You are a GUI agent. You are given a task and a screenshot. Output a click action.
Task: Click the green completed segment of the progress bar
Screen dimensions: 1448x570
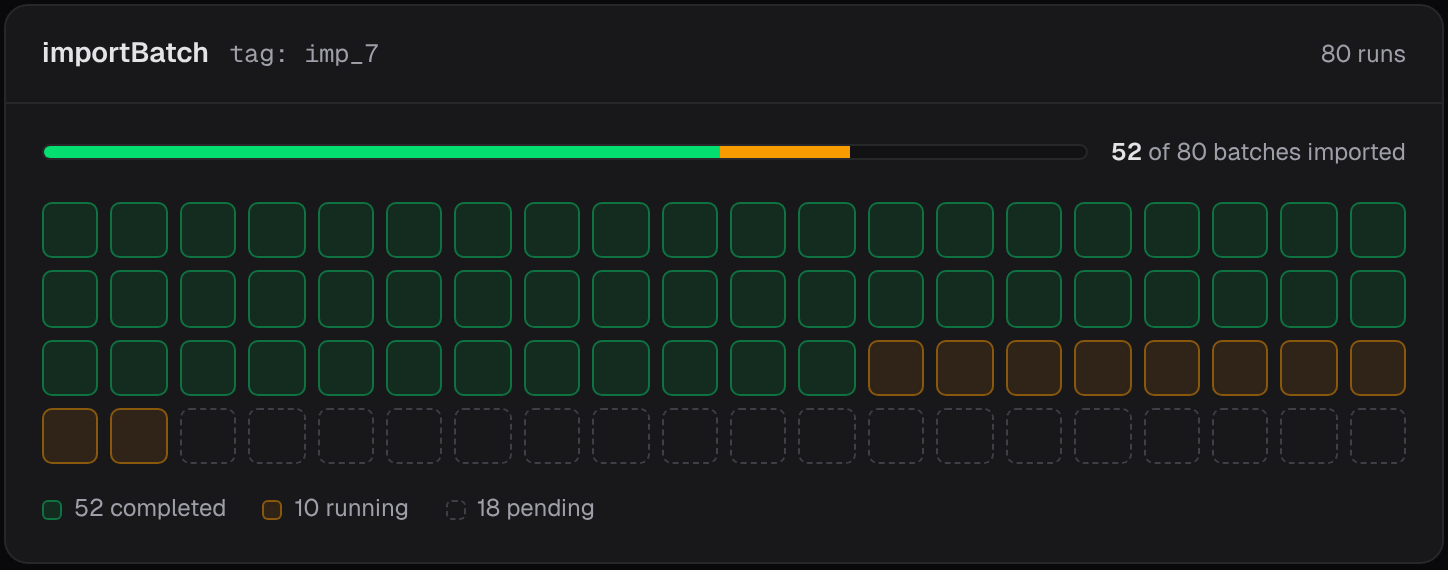(x=382, y=152)
